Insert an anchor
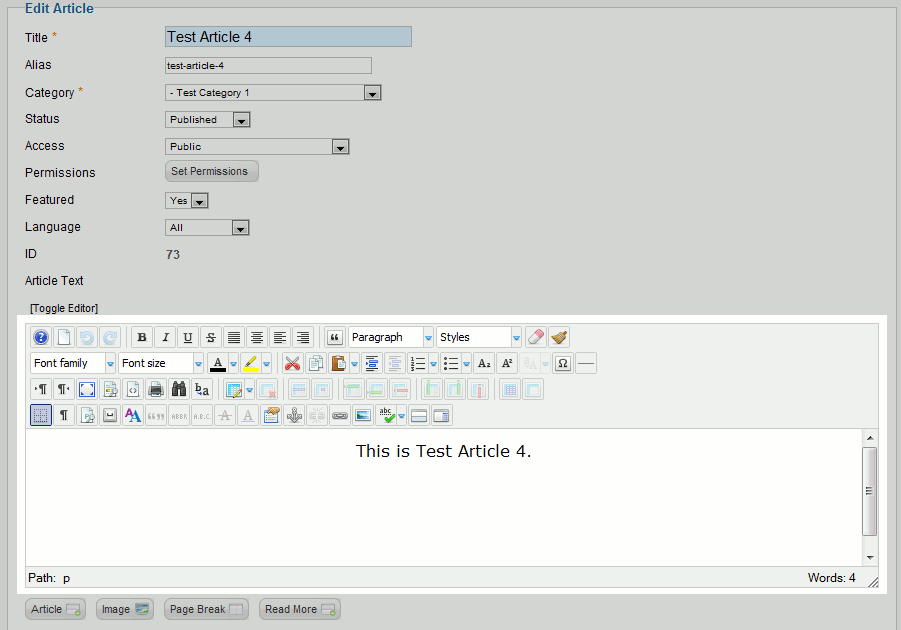 click(294, 415)
